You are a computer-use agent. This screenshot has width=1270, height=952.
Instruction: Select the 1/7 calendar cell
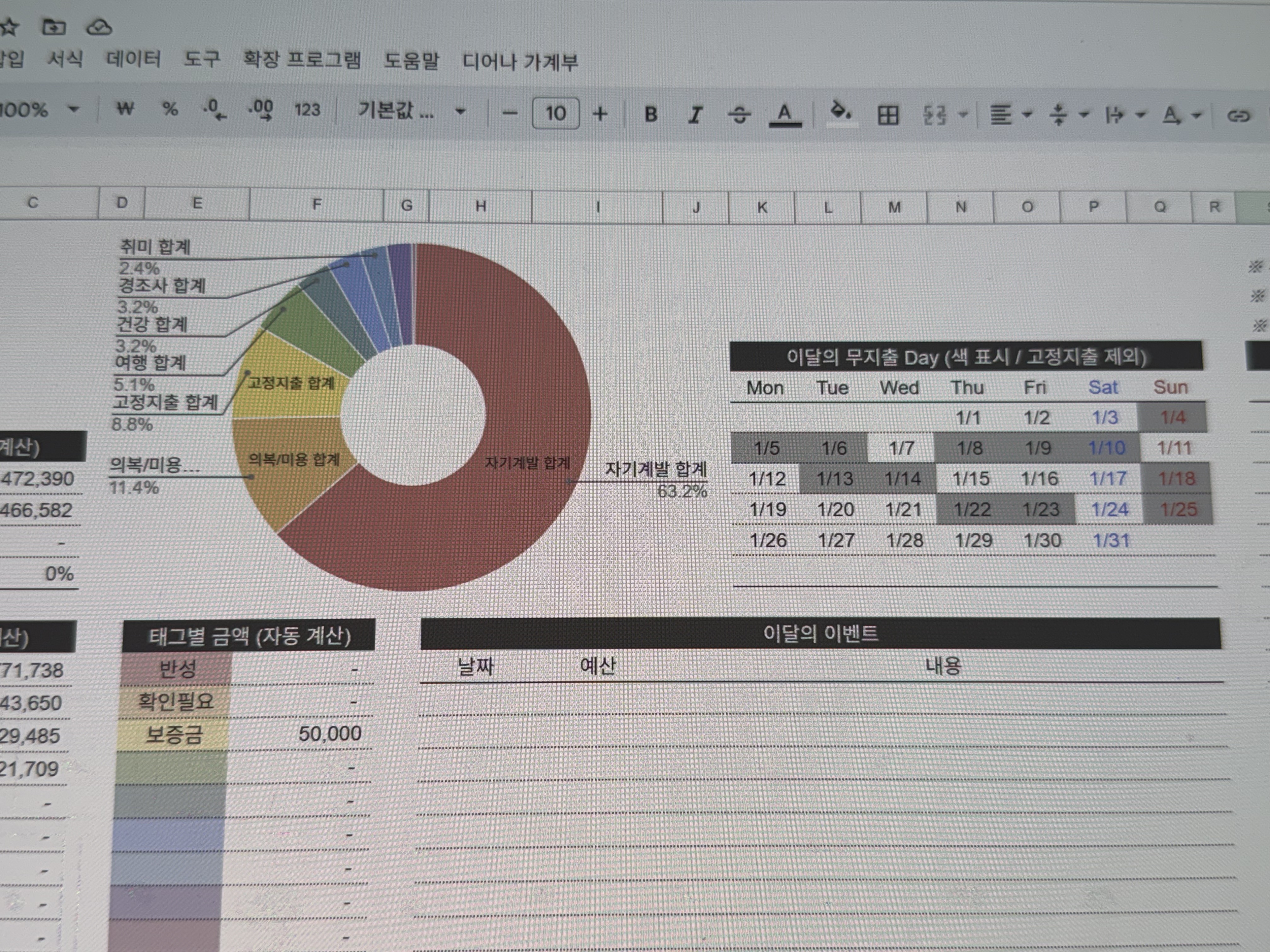901,448
